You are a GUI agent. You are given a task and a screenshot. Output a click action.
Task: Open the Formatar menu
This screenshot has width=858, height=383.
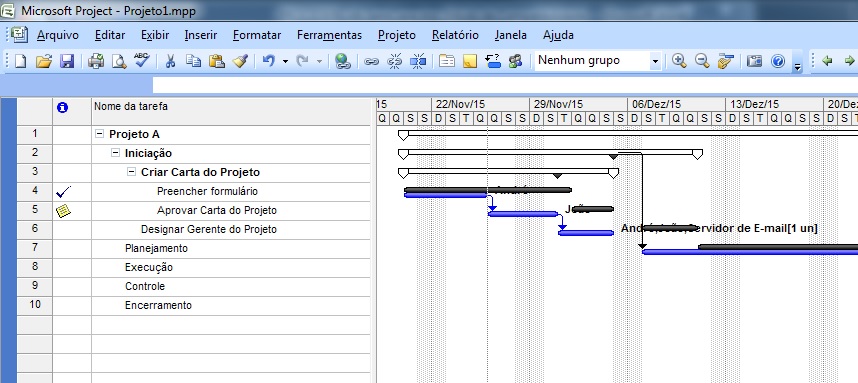click(x=257, y=35)
